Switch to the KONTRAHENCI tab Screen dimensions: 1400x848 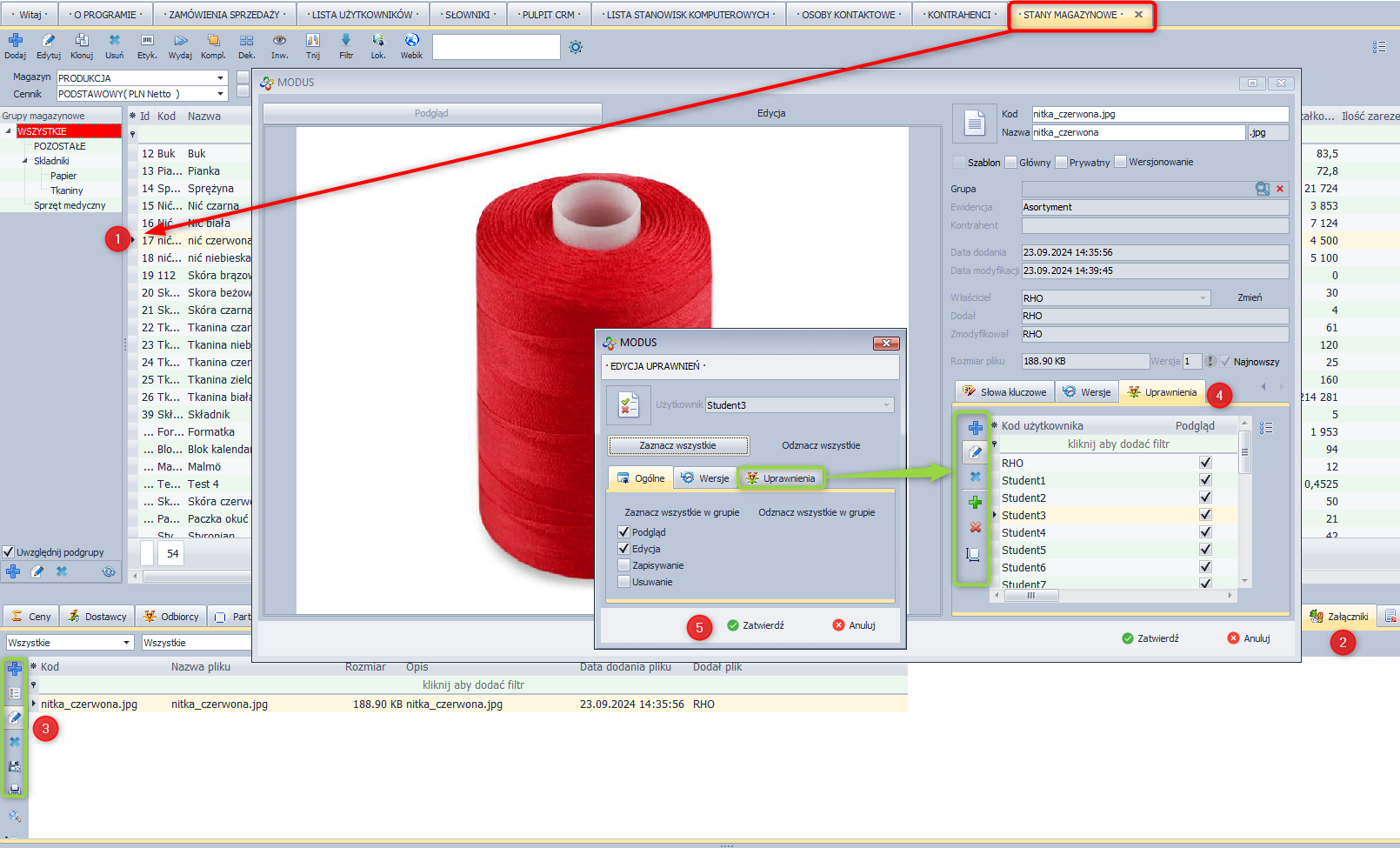pyautogui.click(x=958, y=15)
